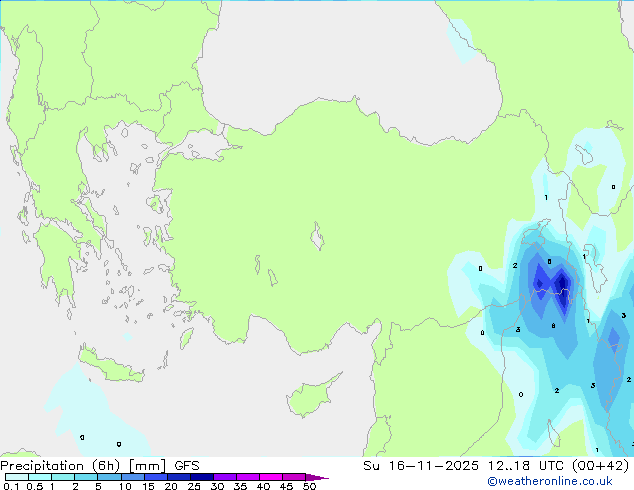Click the '30' legend scale label

(217, 486)
